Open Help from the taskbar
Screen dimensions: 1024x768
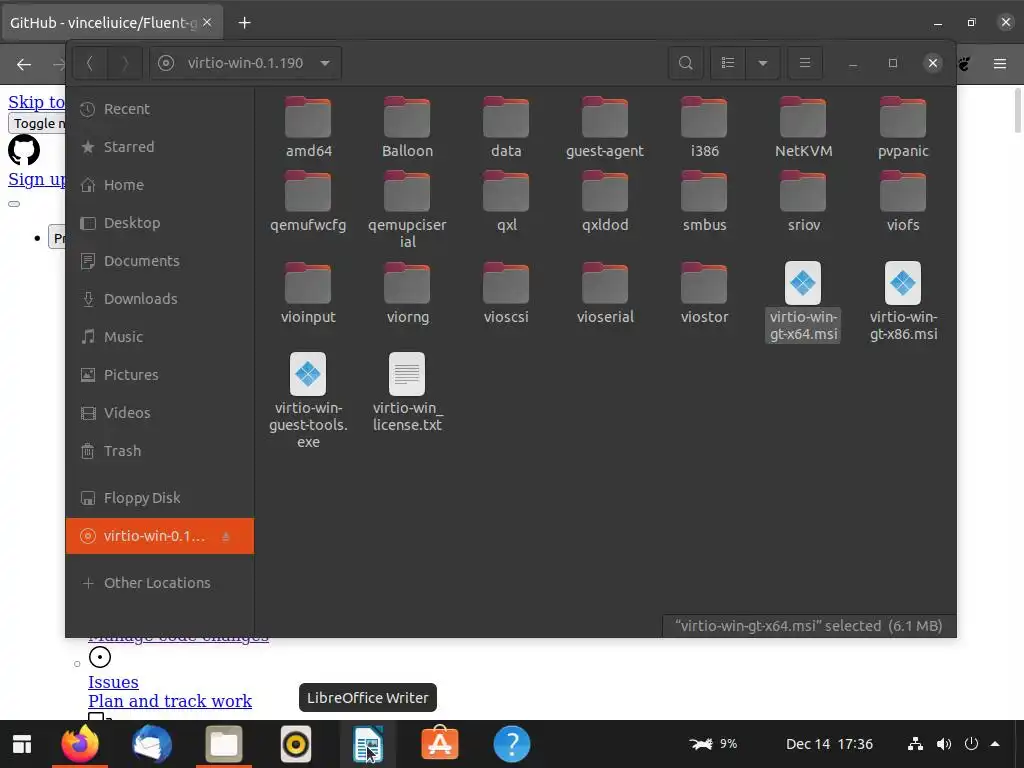click(512, 744)
